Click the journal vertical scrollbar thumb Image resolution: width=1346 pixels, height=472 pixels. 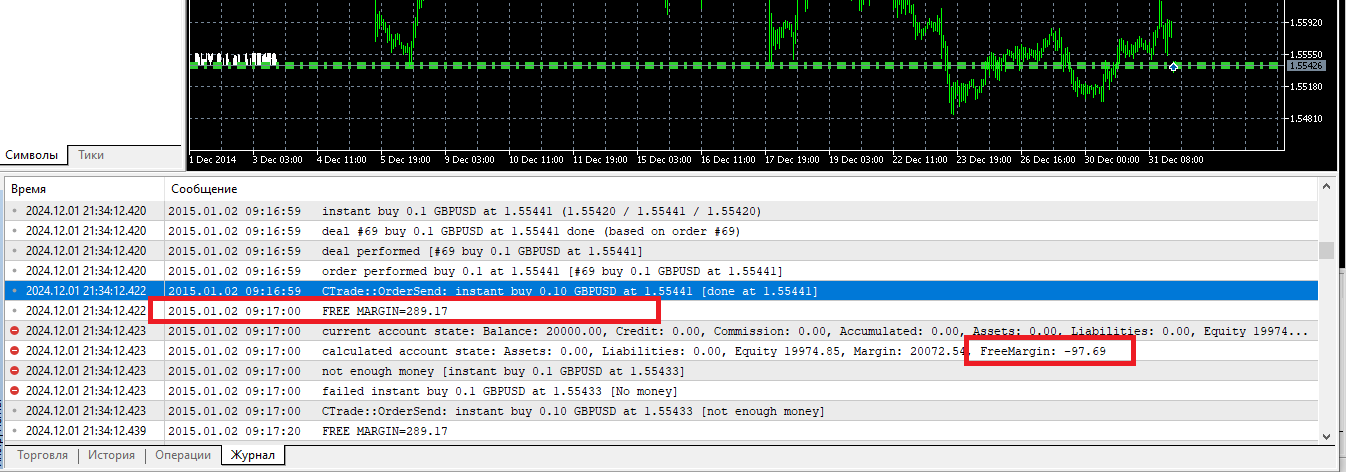click(x=1326, y=250)
